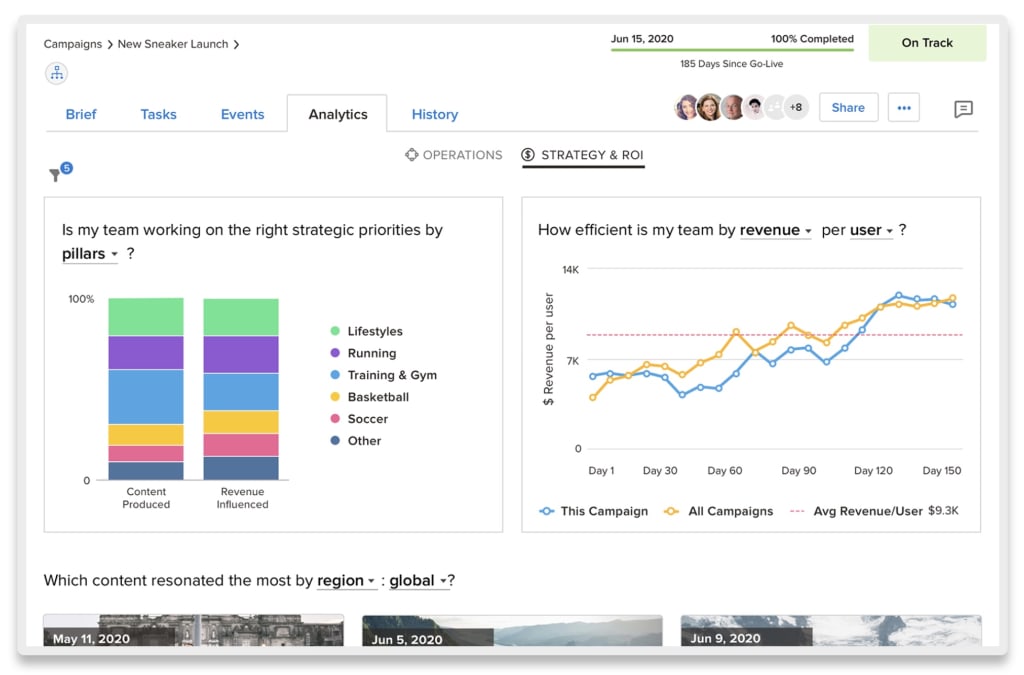Go back via the Campaigns breadcrumb link
Screen dimensions: 1024x675
tap(72, 44)
